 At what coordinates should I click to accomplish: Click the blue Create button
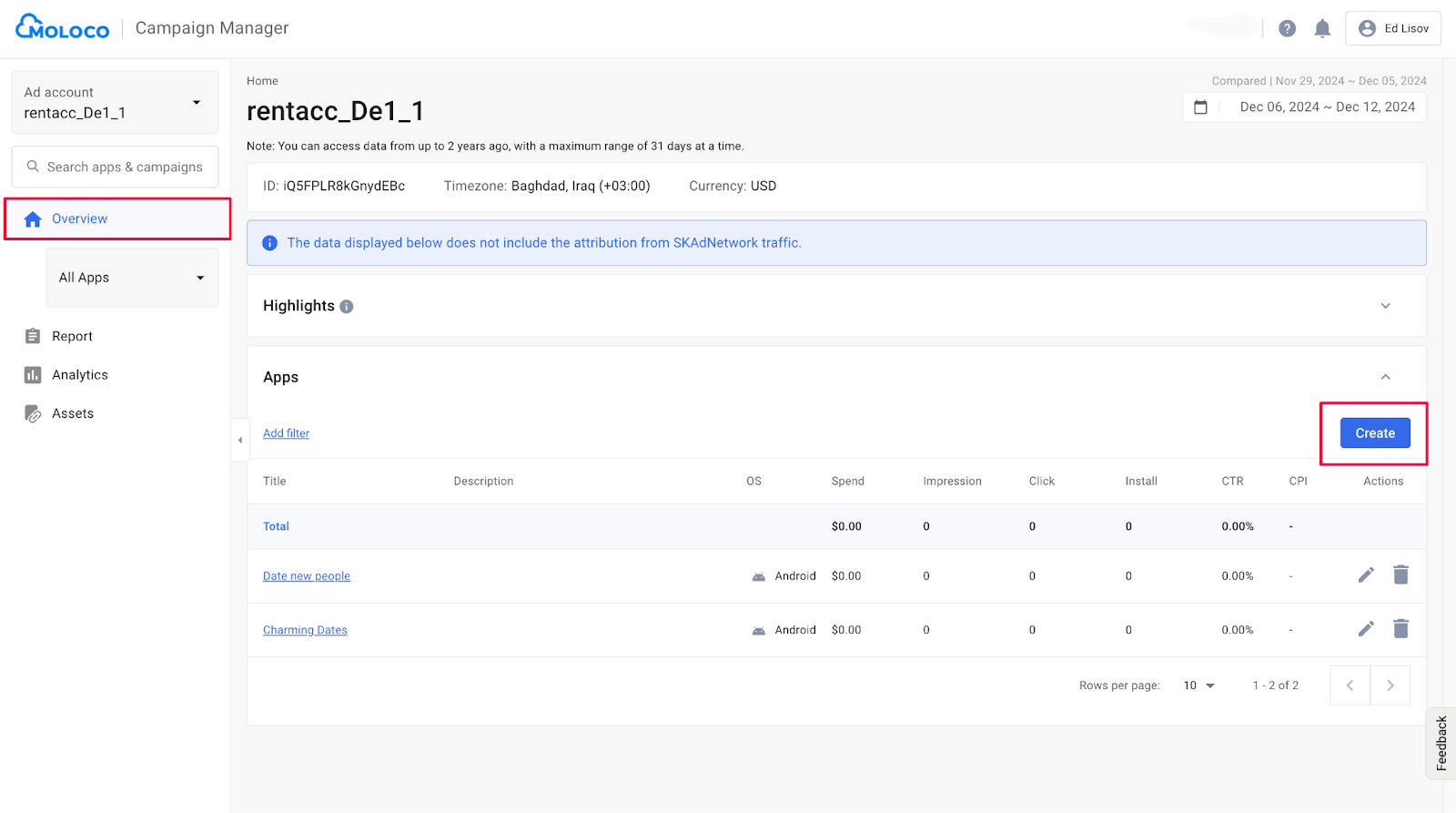(1375, 433)
